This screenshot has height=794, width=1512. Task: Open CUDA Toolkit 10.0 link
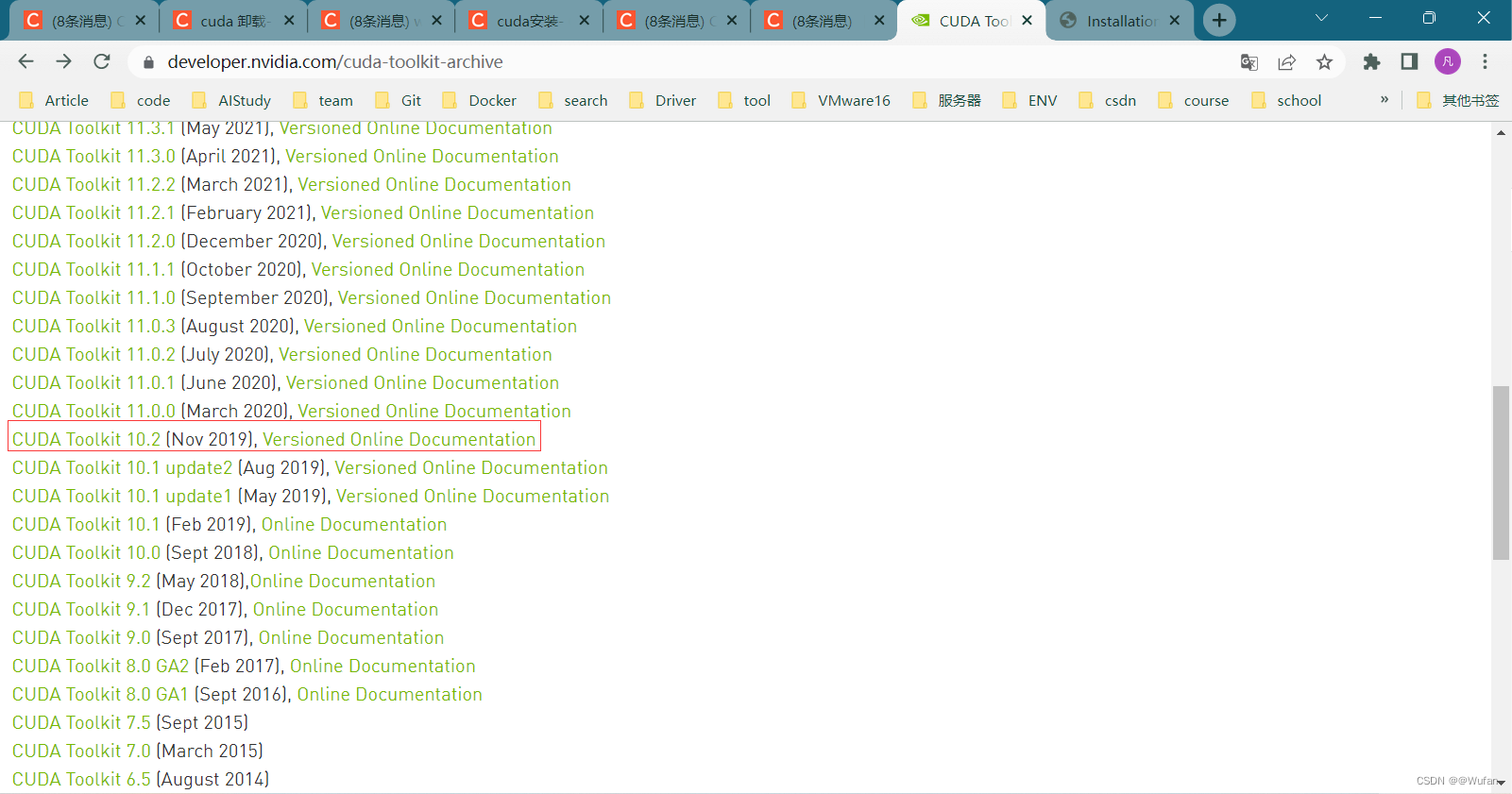point(86,552)
